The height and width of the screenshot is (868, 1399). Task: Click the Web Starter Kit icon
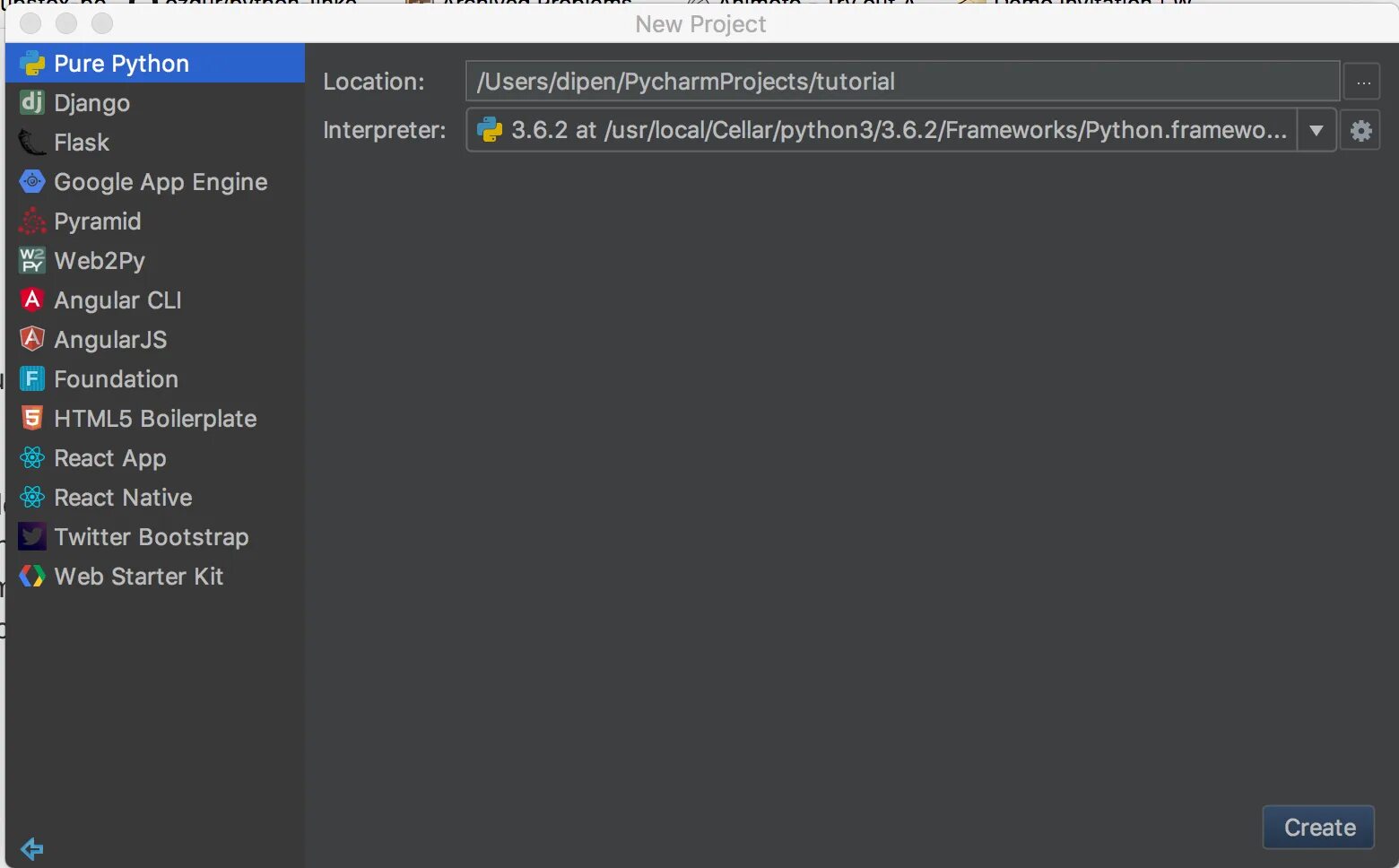(32, 577)
